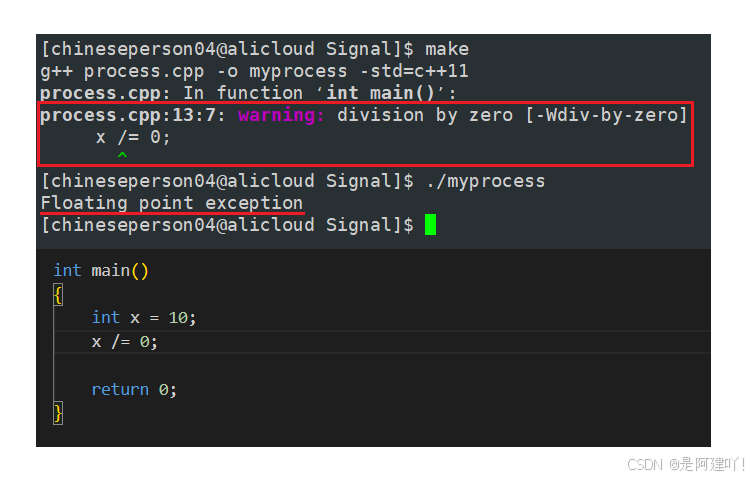Click the 'Floating point exception' output line
Viewport: 751px width, 478px height.
point(172,203)
